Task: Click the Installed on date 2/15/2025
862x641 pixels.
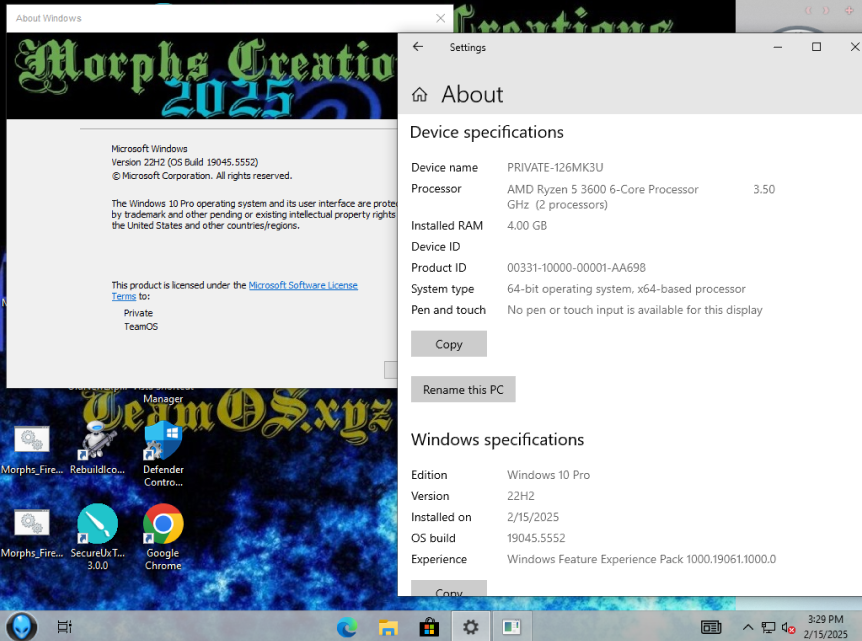Action: point(533,517)
